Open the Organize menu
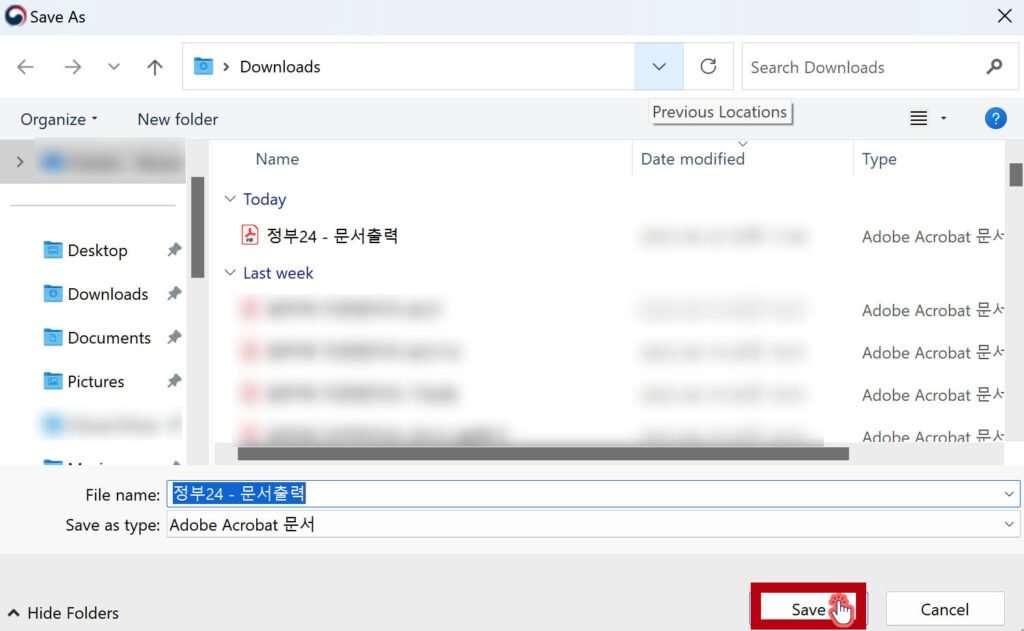The width and height of the screenshot is (1024, 631). point(55,118)
